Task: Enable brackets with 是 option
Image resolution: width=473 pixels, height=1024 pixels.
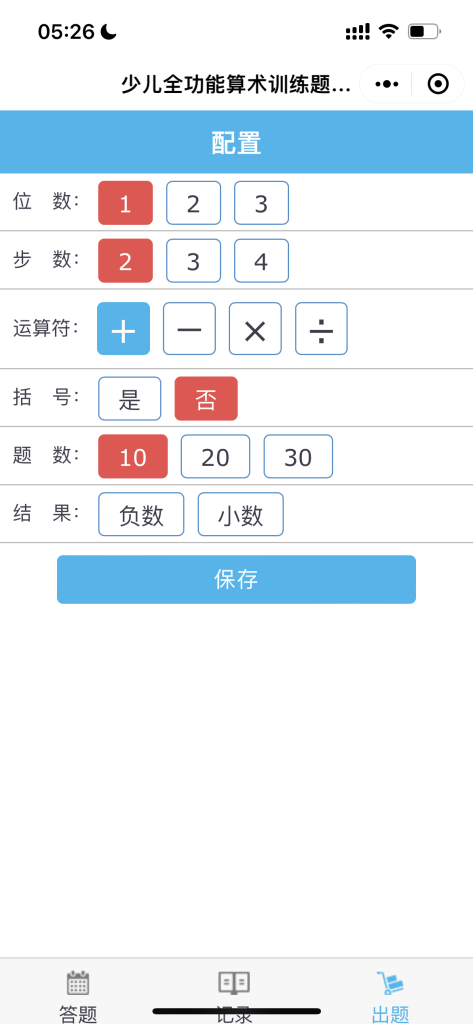Action: 129,398
